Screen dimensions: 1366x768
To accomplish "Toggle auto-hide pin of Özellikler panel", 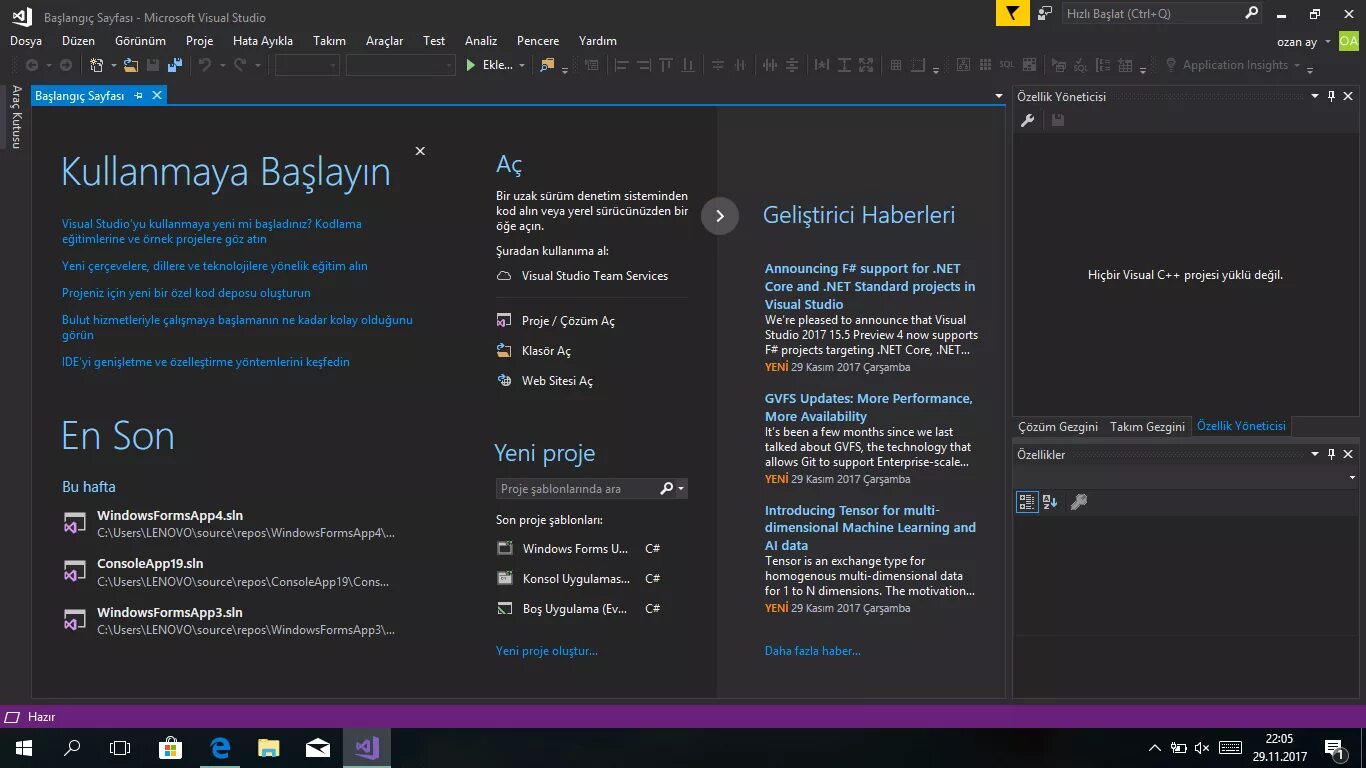I will [x=1331, y=454].
